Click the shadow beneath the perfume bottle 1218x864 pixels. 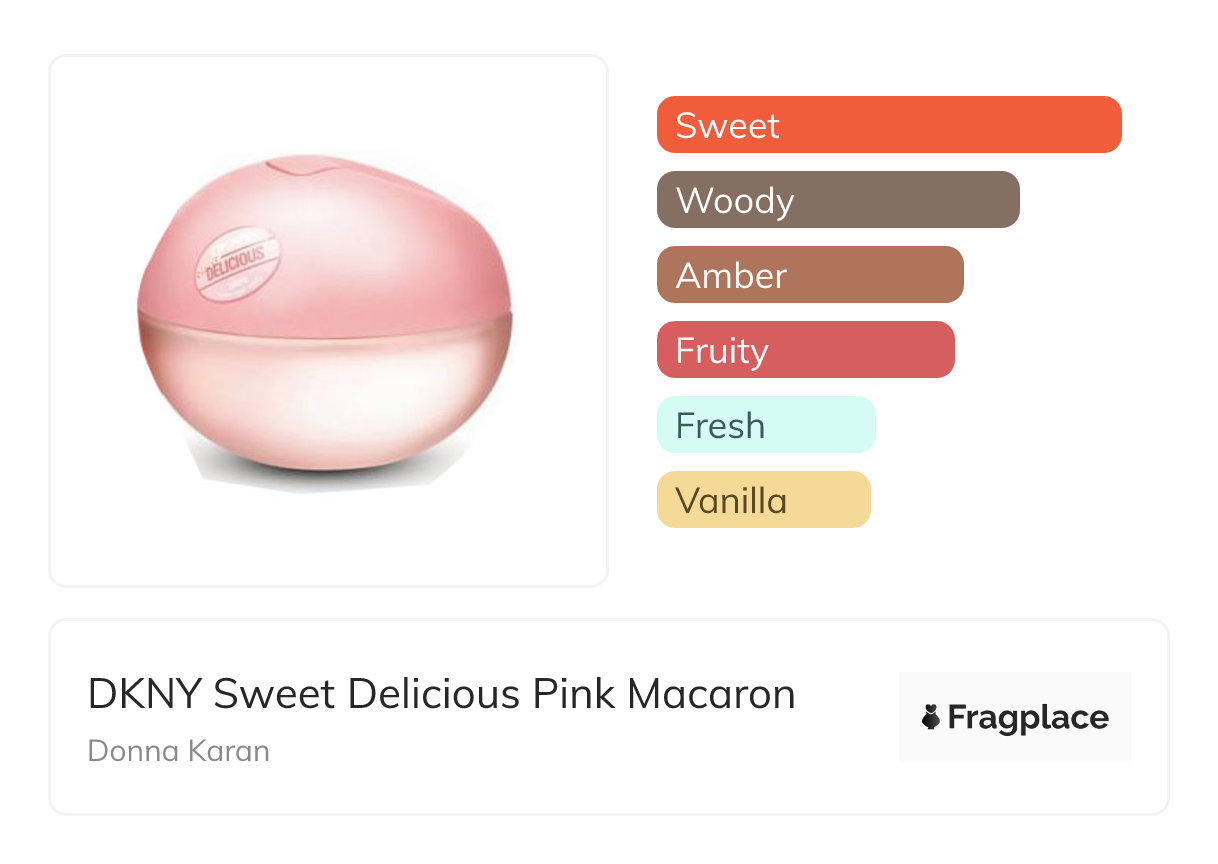click(320, 476)
